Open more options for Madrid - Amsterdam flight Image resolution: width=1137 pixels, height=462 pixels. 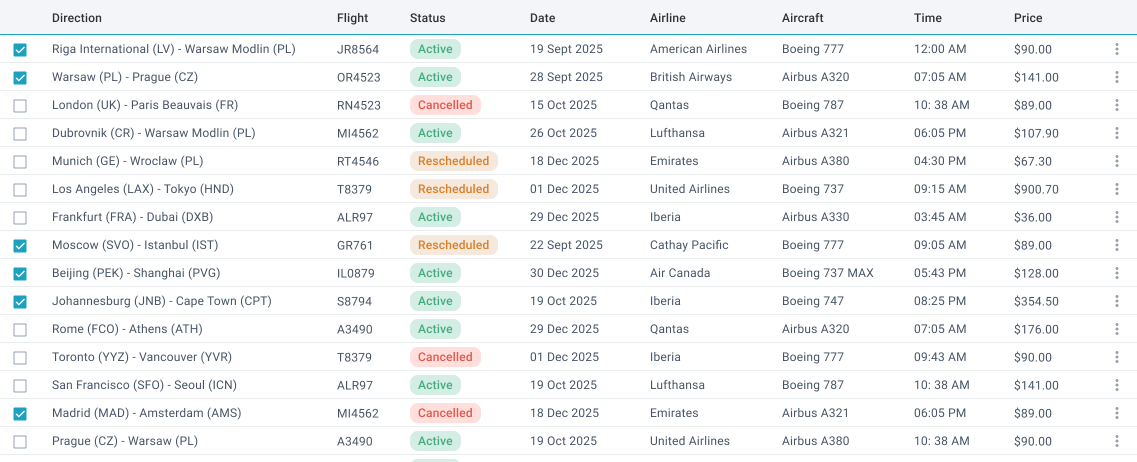[1117, 413]
